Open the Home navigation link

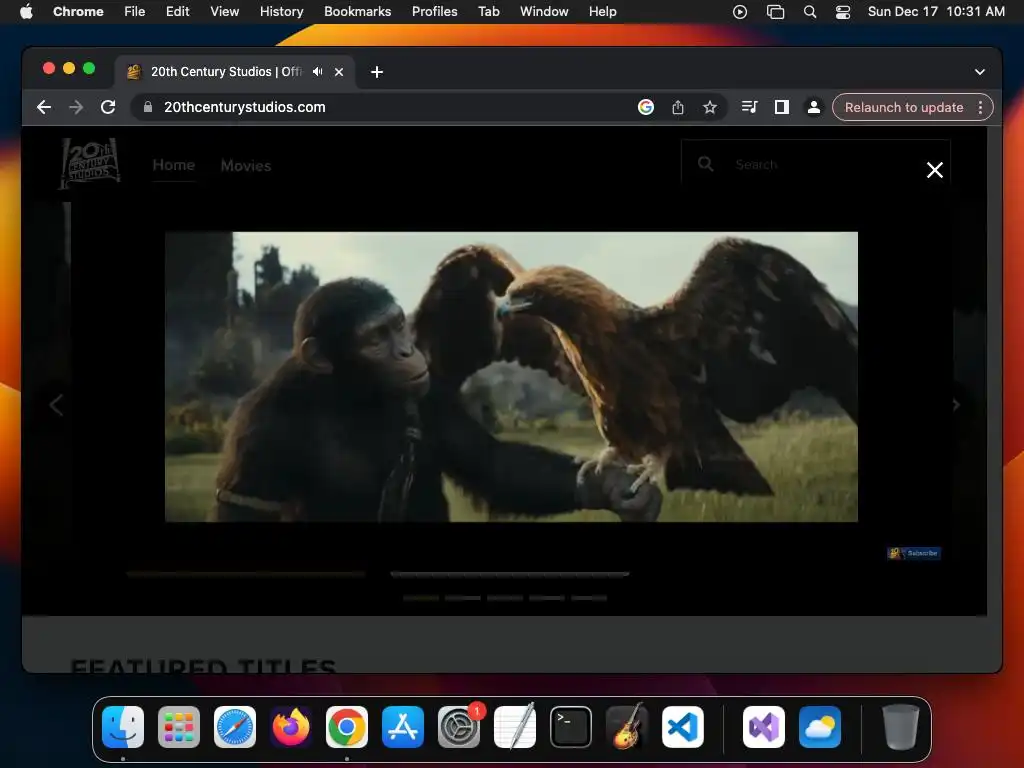click(x=174, y=165)
